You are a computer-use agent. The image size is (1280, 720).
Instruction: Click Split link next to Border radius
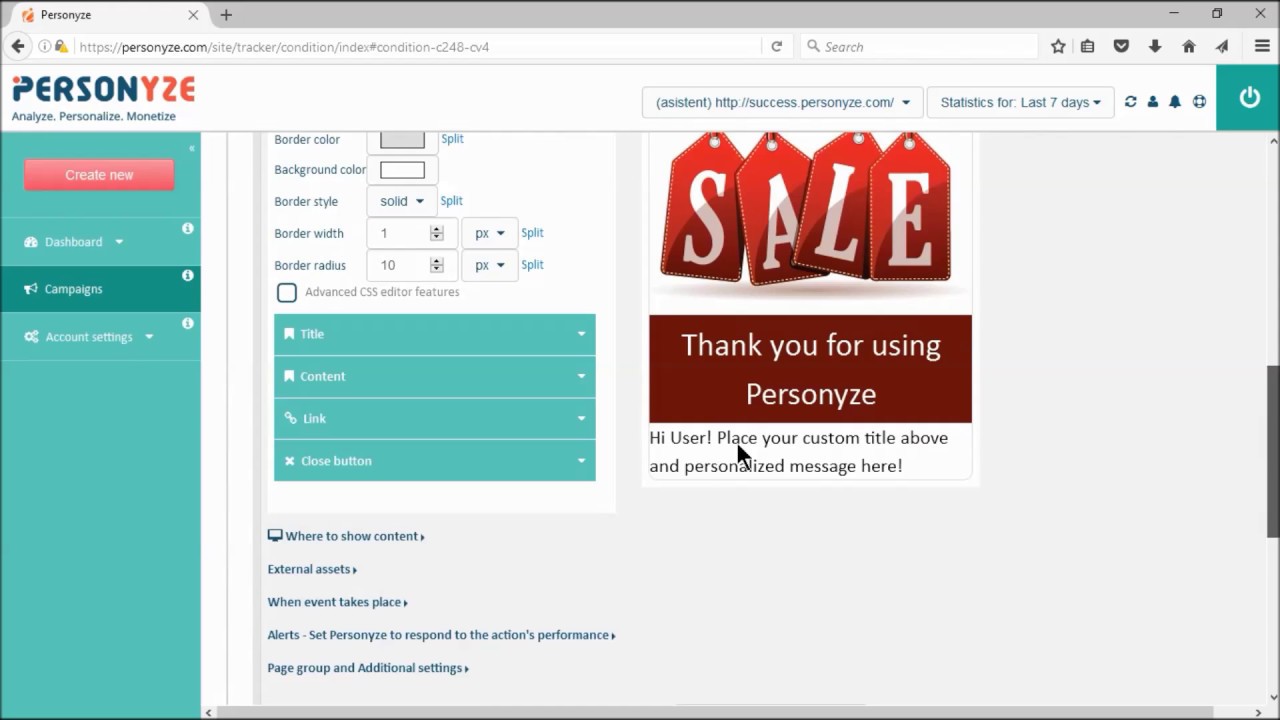(x=532, y=265)
